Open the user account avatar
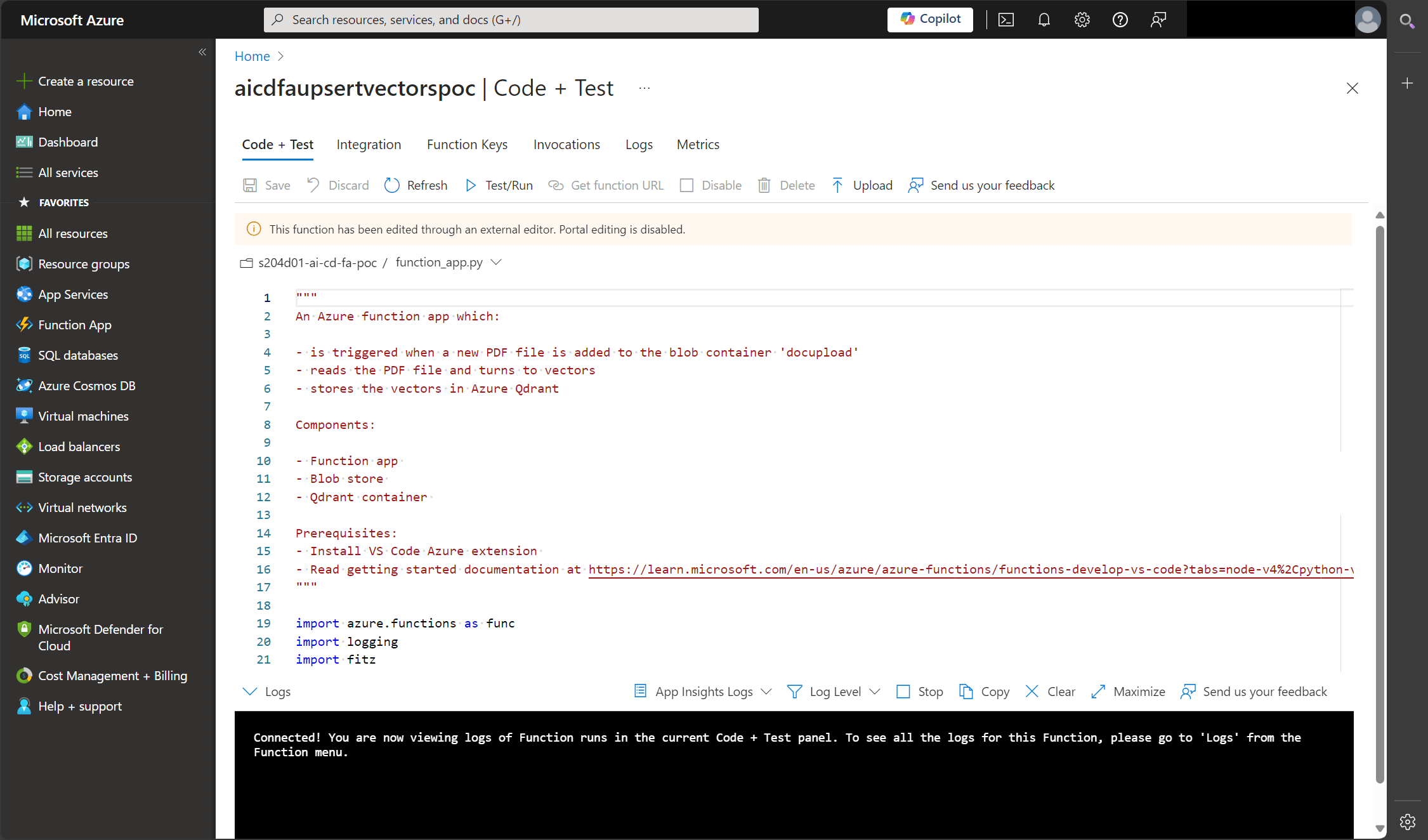 coord(1367,20)
